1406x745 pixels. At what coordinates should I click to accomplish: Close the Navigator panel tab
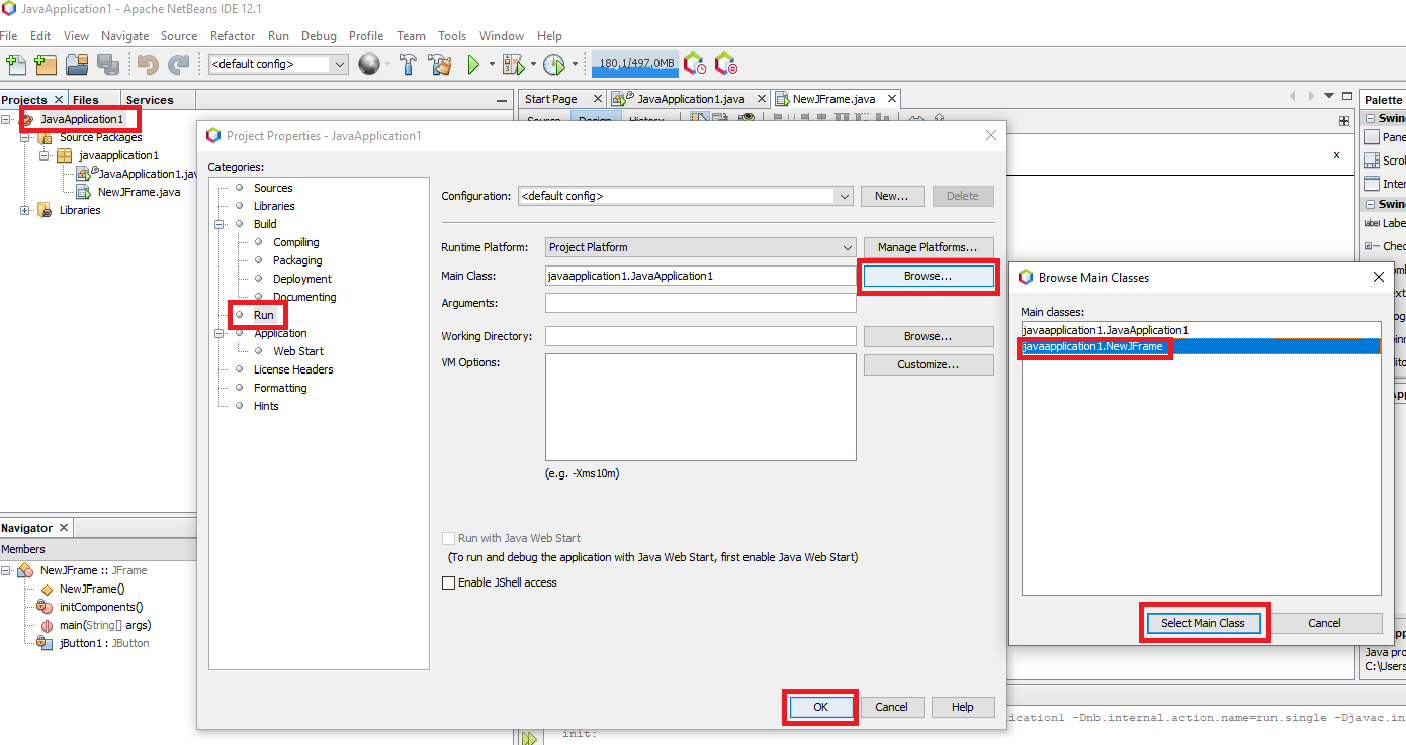coord(64,527)
